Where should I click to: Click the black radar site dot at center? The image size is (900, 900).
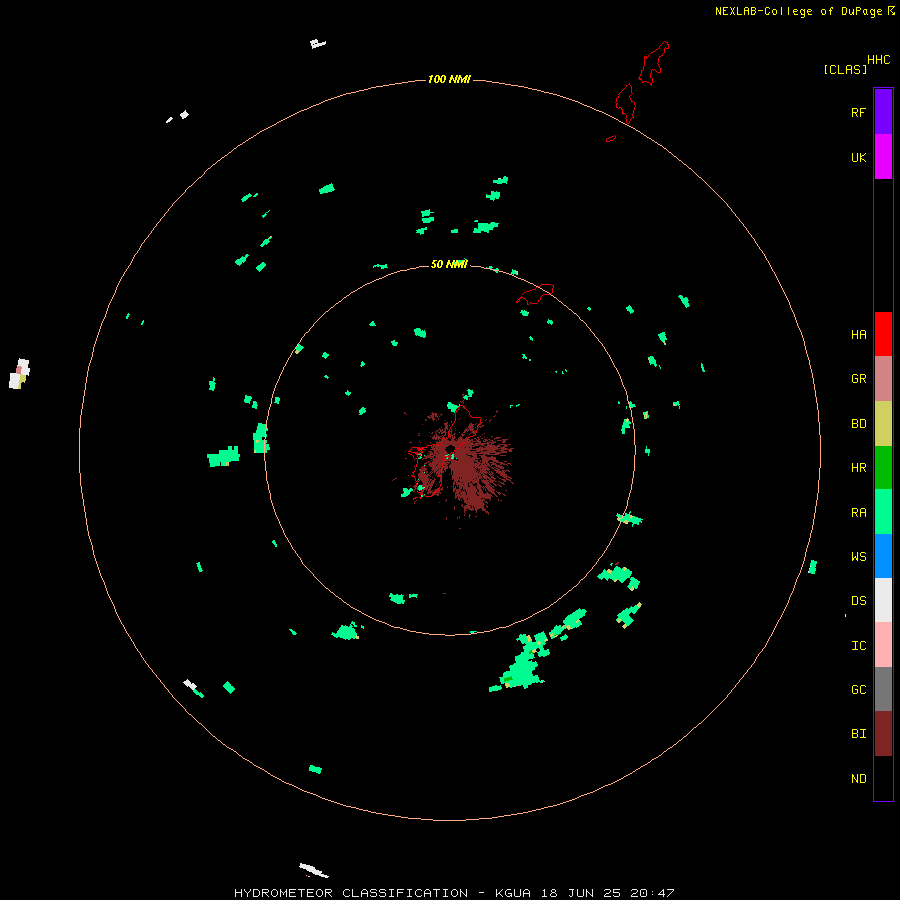pos(450,448)
